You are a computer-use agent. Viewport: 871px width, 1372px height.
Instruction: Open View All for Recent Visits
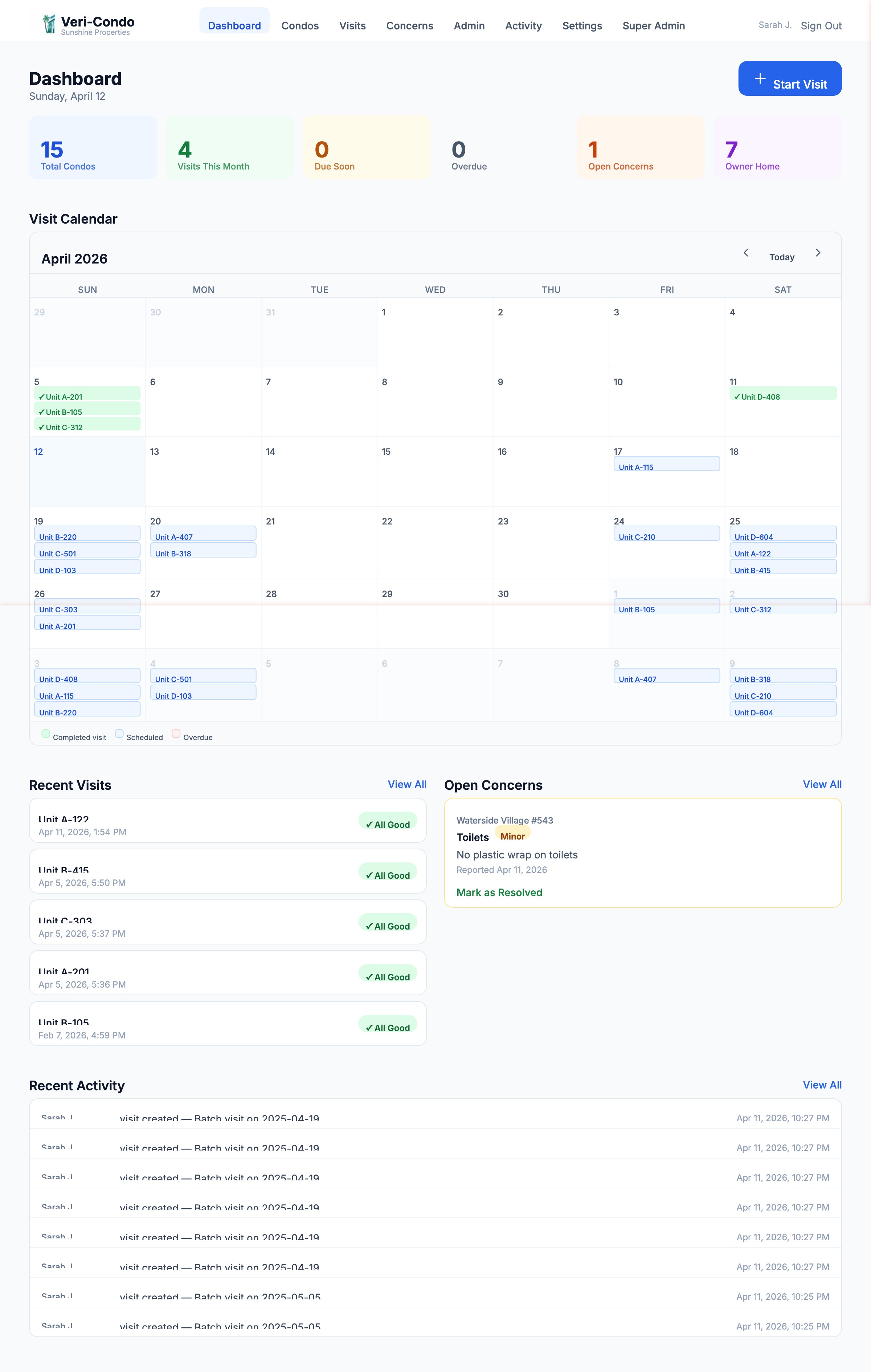pos(407,785)
